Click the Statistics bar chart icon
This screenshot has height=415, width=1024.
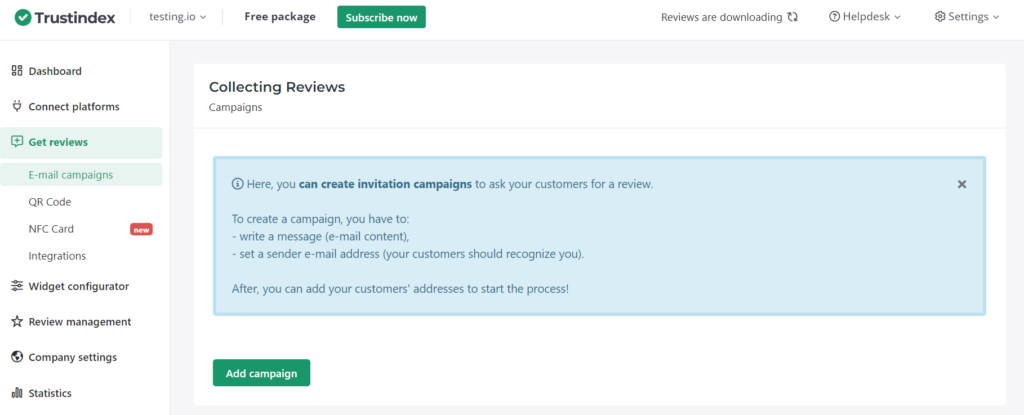click(17, 393)
